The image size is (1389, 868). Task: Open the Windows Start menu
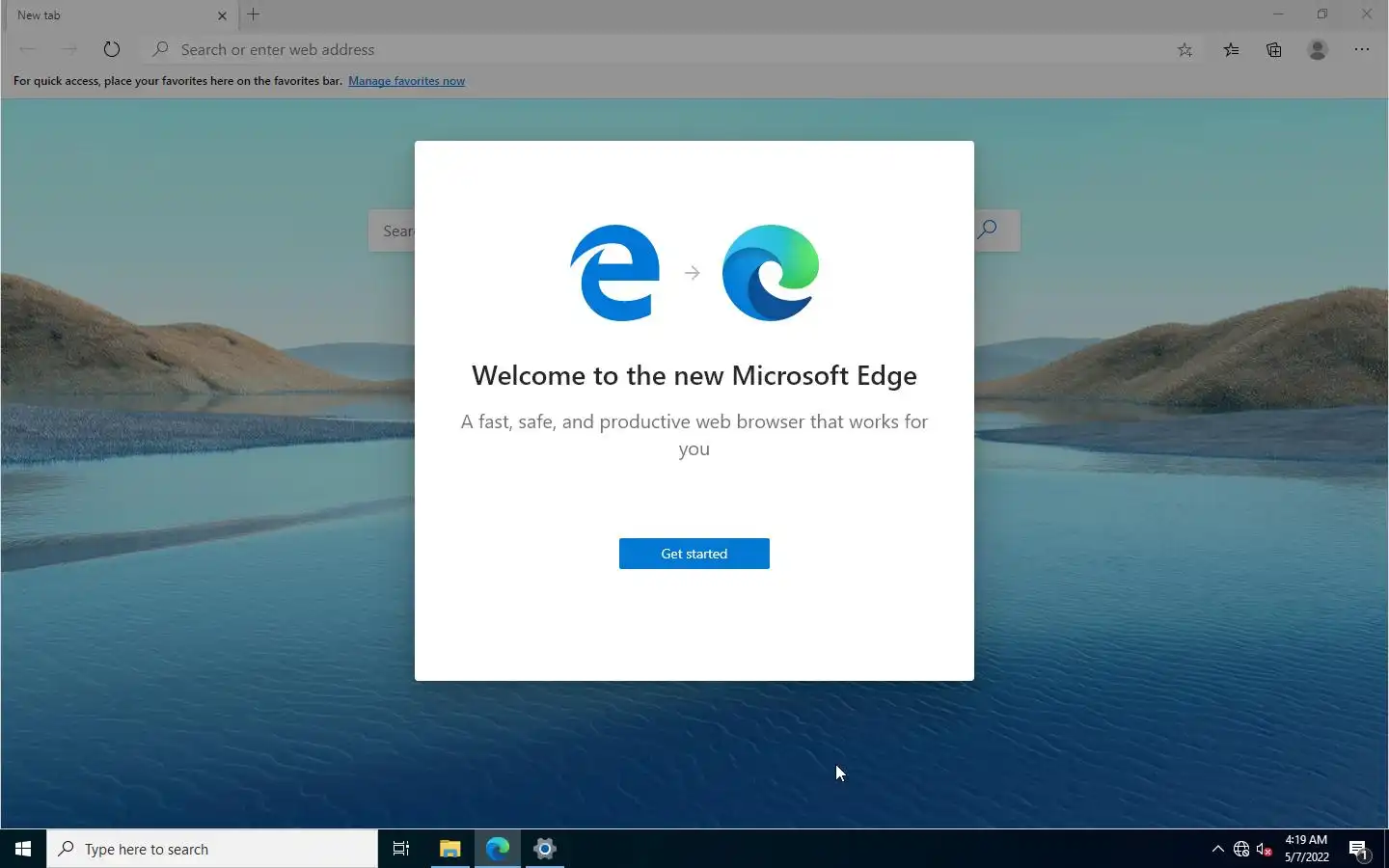[x=23, y=849]
